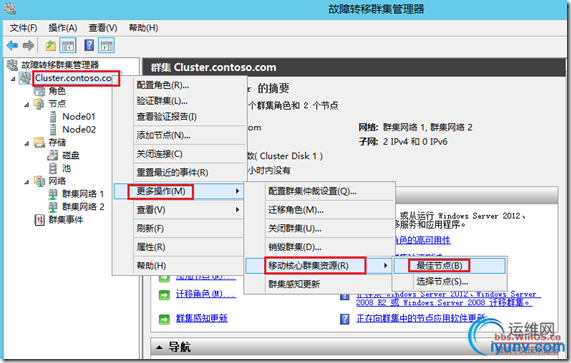This screenshot has width=571, height=363.
Task: Select 关闭连接(C) menu entry
Action: [160, 154]
